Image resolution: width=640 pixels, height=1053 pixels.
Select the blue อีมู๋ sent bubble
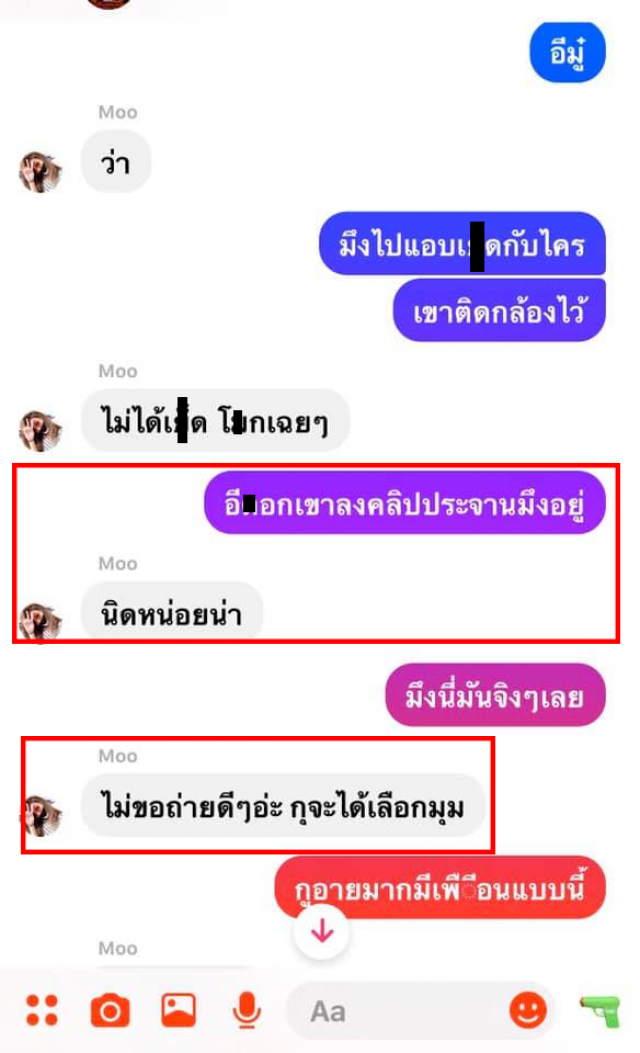pos(567,52)
